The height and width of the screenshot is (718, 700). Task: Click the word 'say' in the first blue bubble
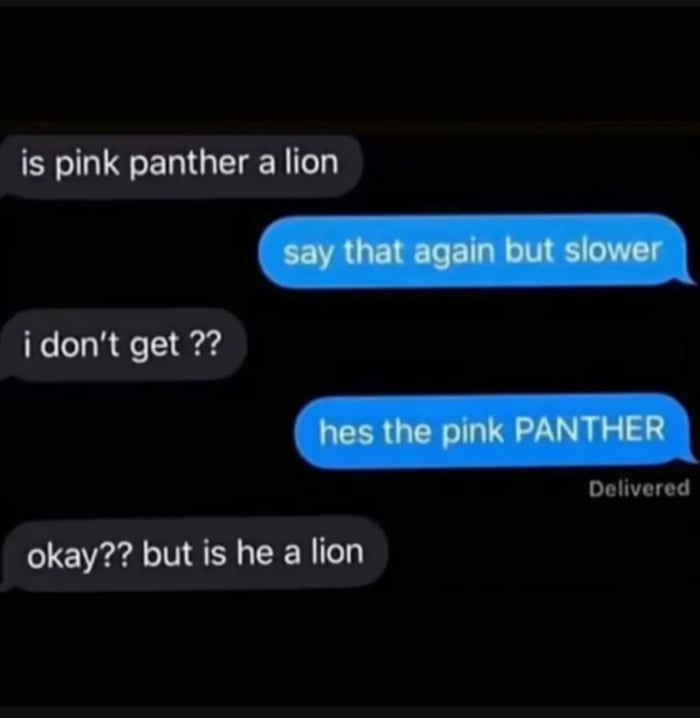coord(308,253)
